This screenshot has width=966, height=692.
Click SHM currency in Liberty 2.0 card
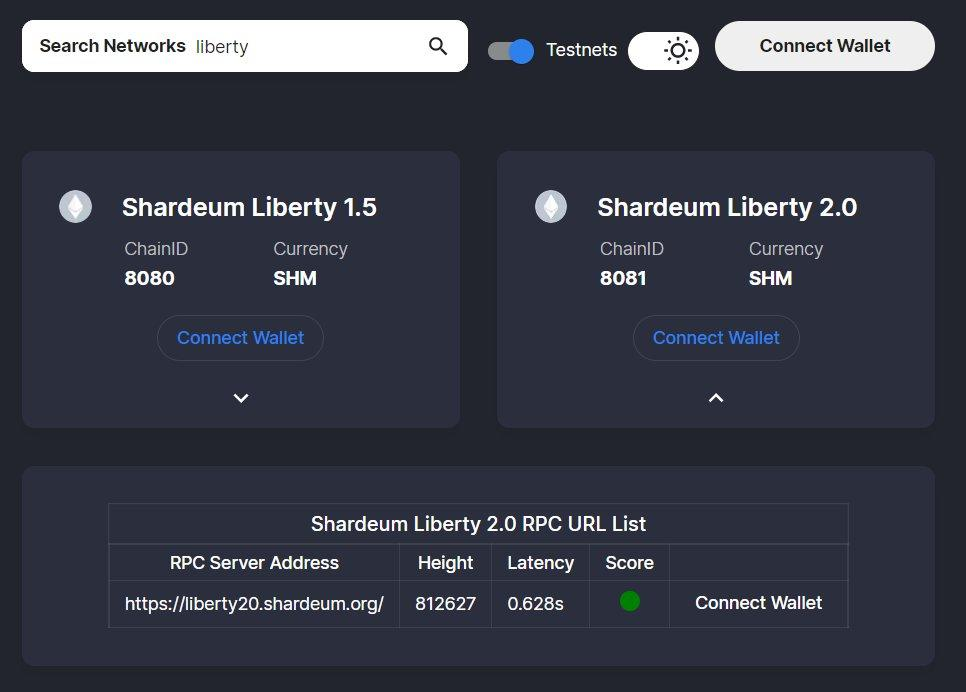pos(771,278)
